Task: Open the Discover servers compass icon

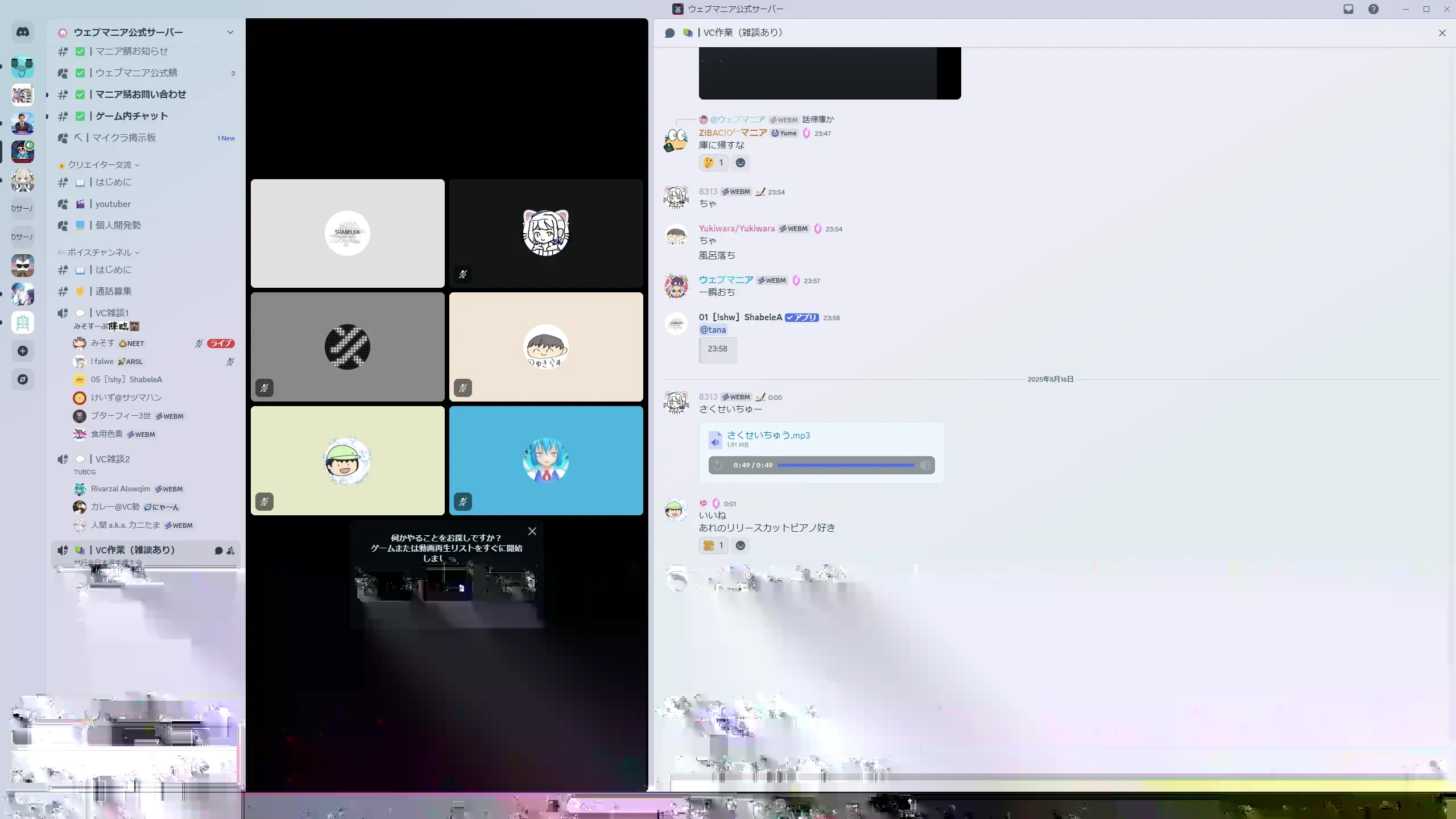Action: (23, 379)
